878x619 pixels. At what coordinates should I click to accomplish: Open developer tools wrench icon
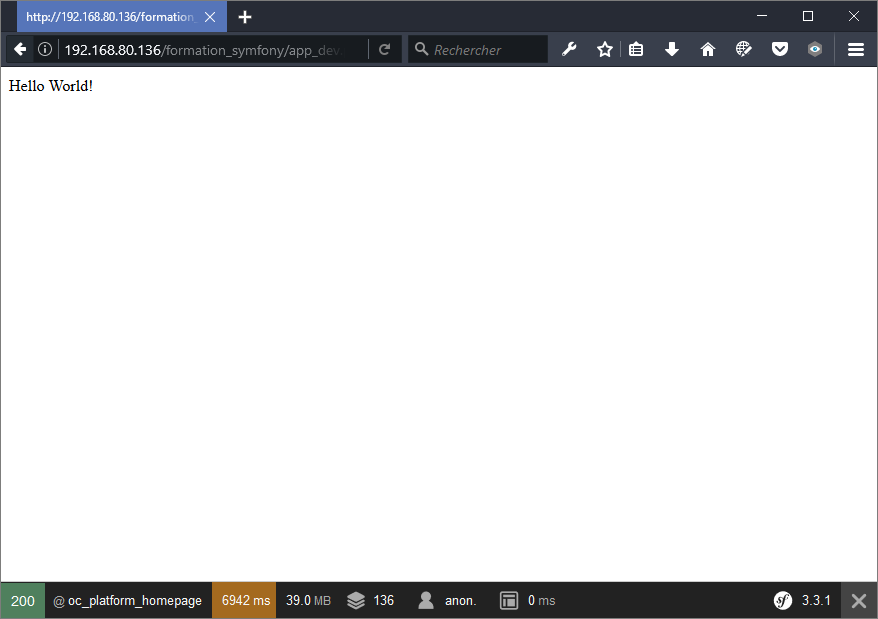[569, 49]
